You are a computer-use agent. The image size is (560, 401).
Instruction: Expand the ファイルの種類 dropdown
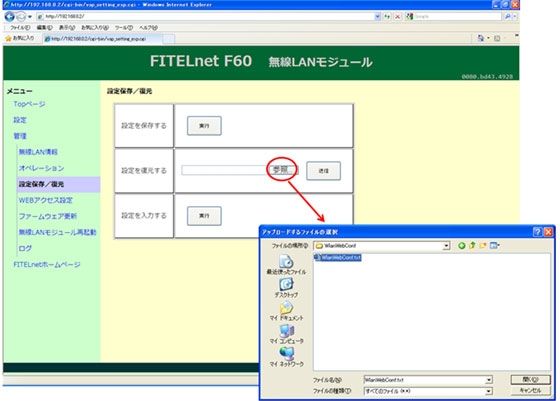[489, 391]
